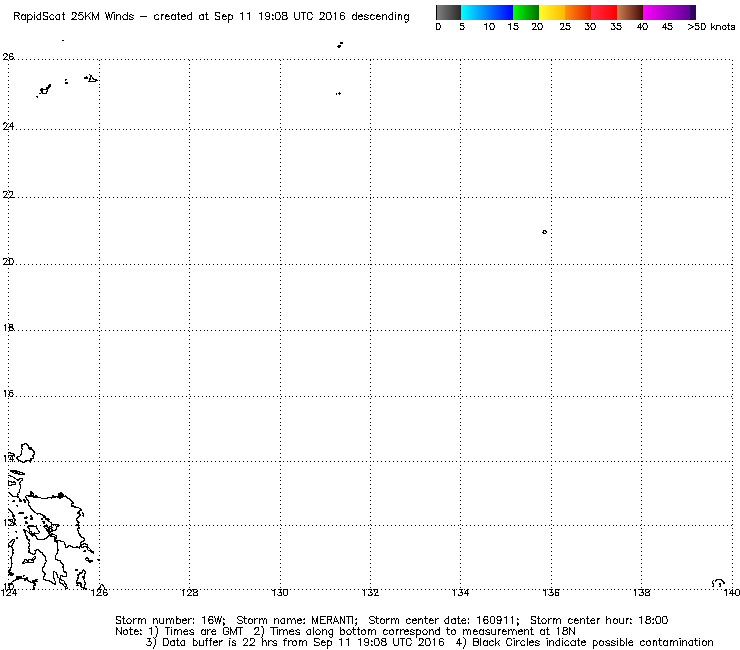Click the large island outline near 13N 125E
Image resolution: width=740 pixels, height=650 pixels.
click(x=56, y=521)
